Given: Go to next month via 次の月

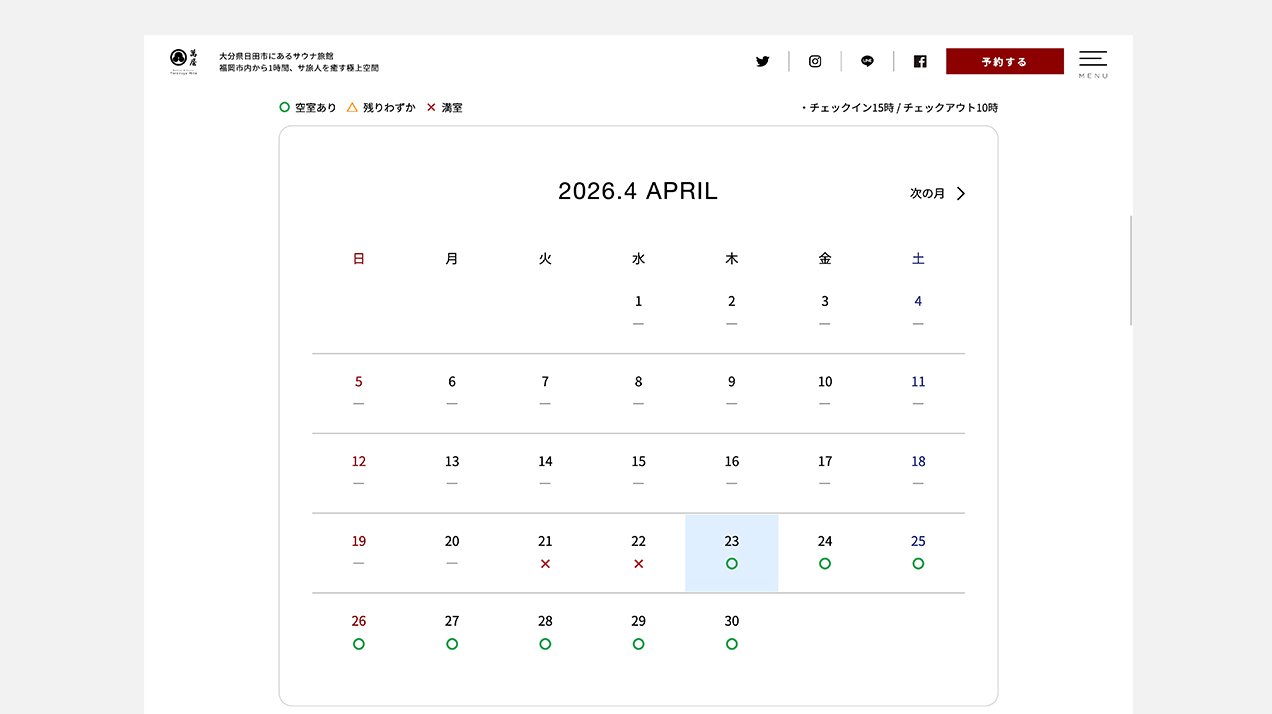Looking at the screenshot, I should click(937, 193).
